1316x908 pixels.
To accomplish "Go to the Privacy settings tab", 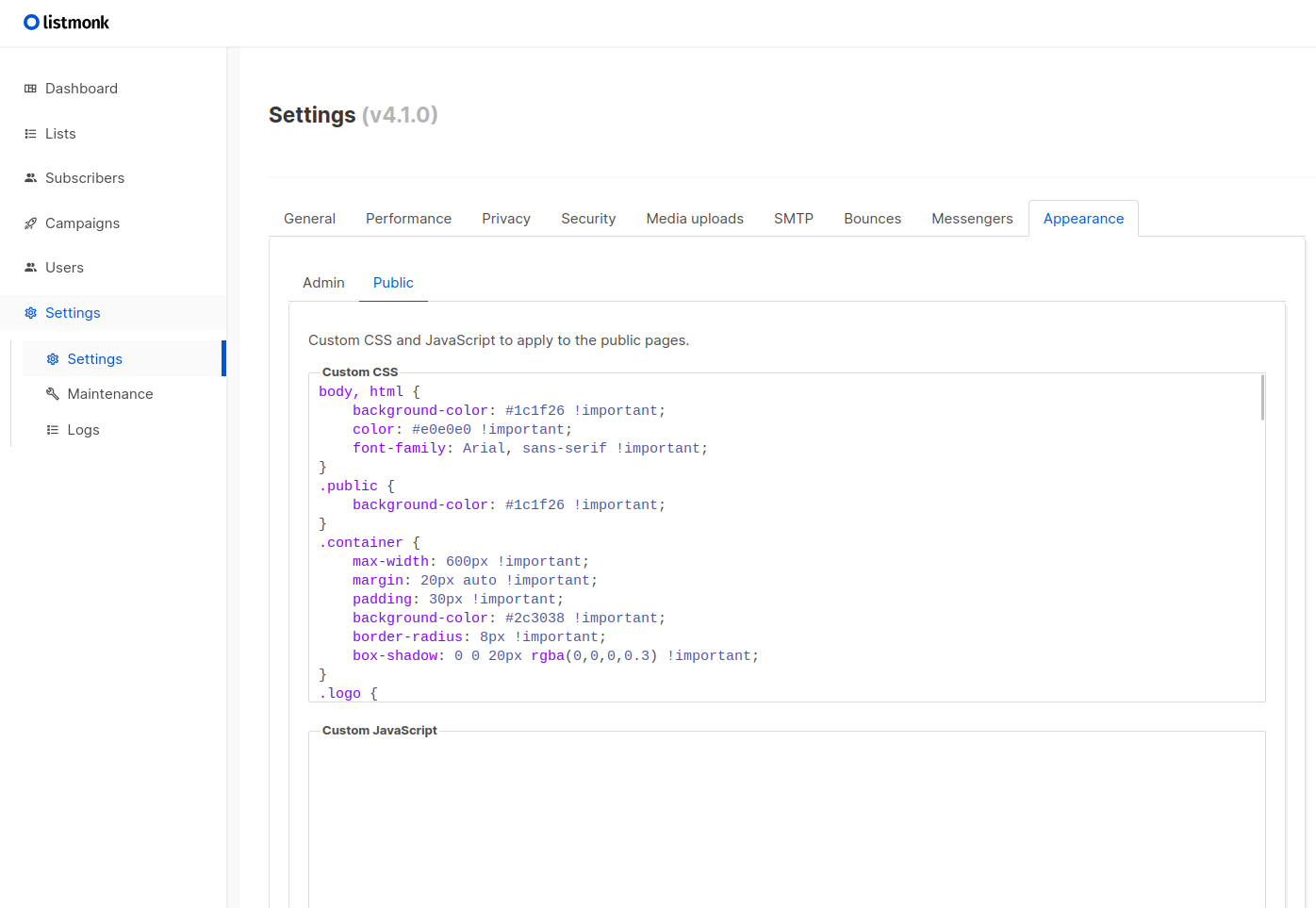I will [x=506, y=219].
